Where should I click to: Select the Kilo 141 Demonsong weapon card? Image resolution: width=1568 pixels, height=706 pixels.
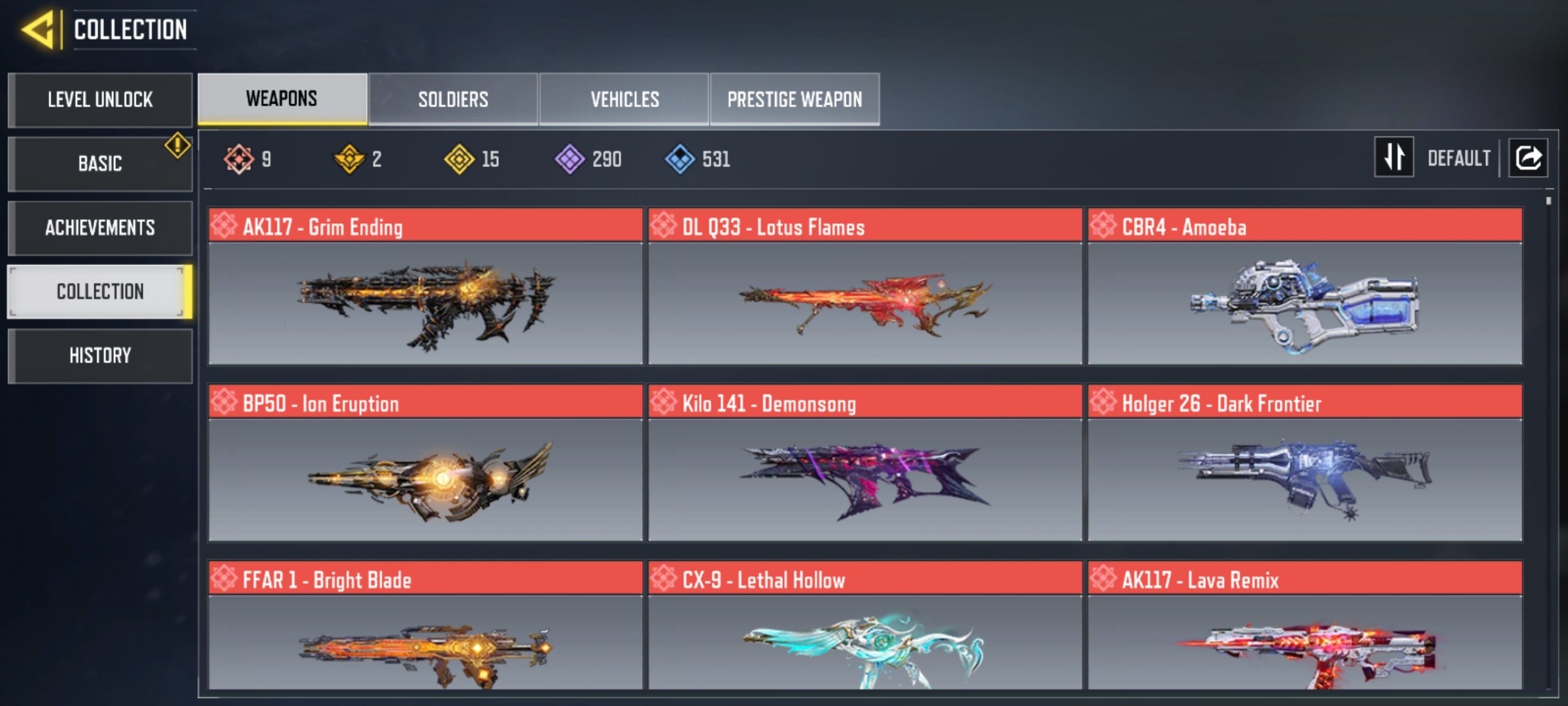tap(865, 463)
